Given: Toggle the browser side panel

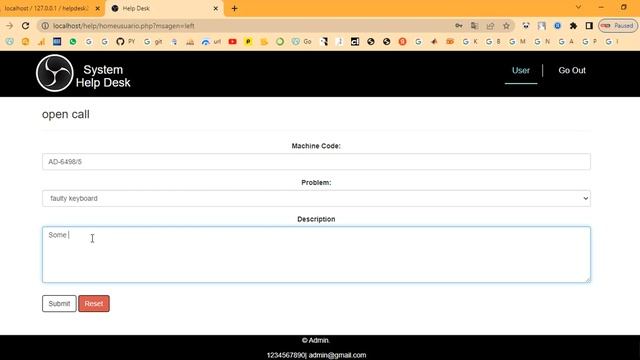Looking at the screenshot, I should click(x=589, y=26).
